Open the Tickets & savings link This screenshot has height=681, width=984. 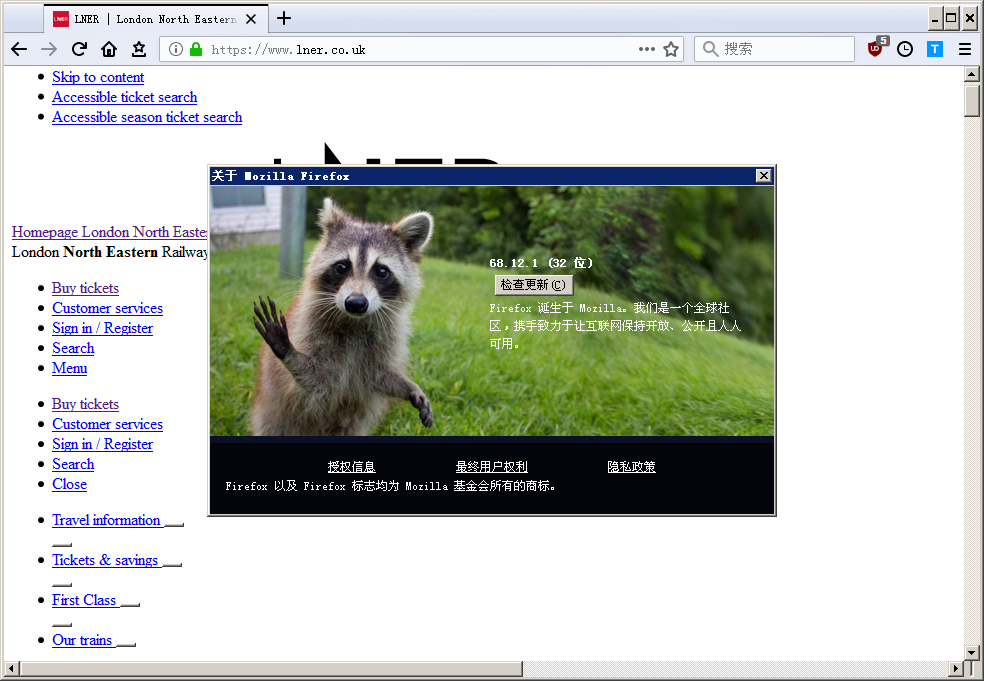click(x=105, y=560)
